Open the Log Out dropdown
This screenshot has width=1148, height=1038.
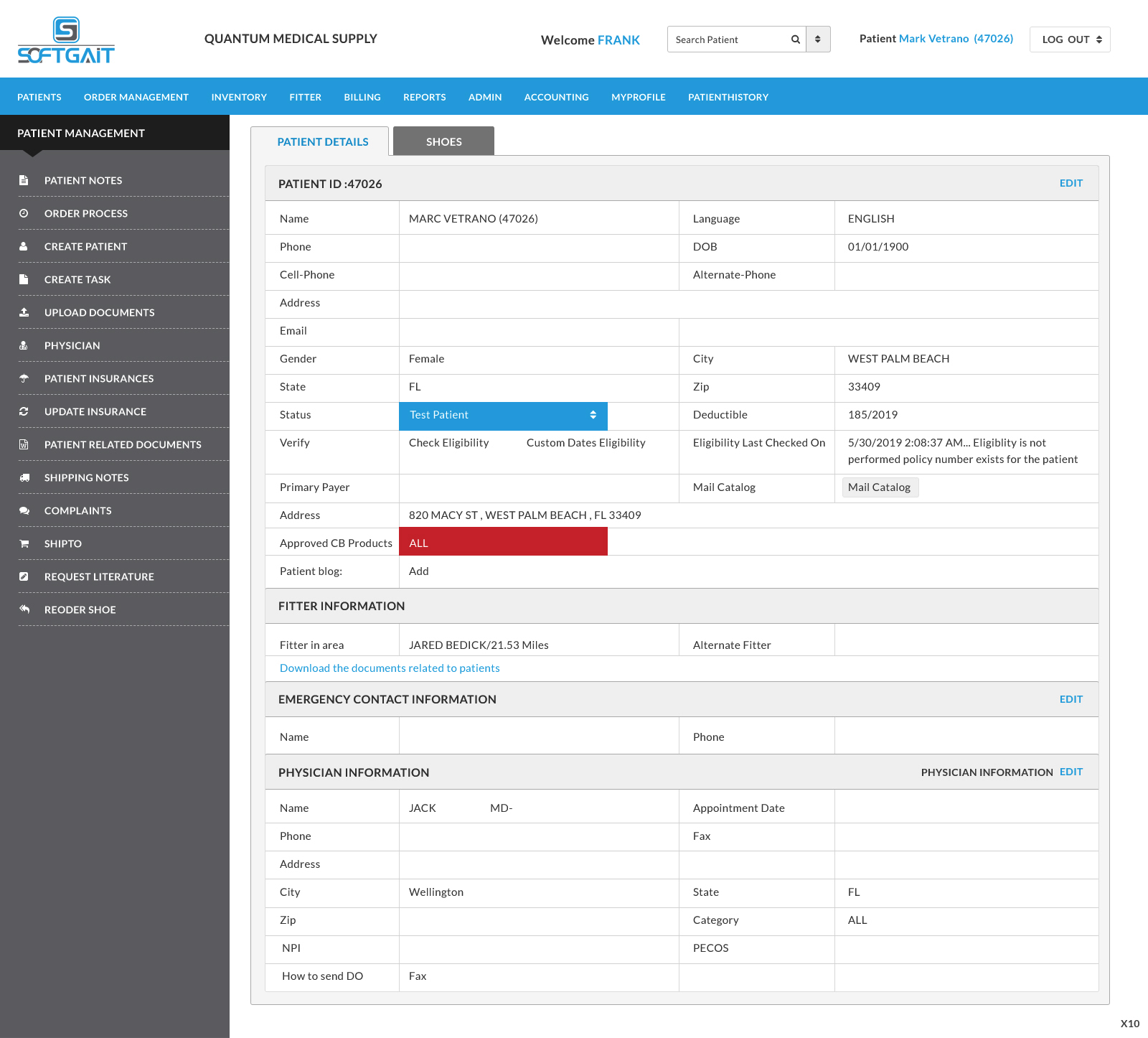[1070, 39]
